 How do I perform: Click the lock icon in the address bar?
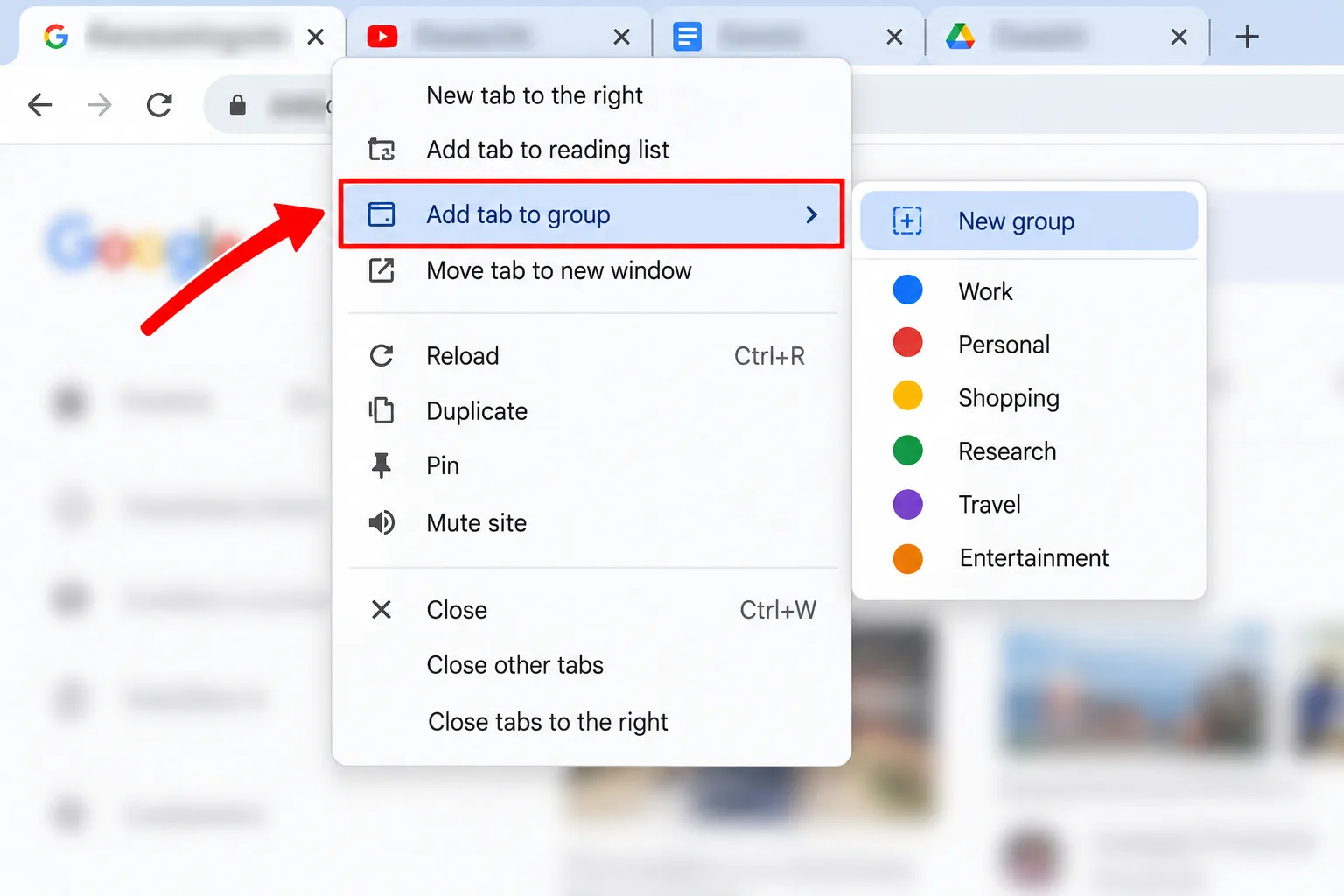237,106
